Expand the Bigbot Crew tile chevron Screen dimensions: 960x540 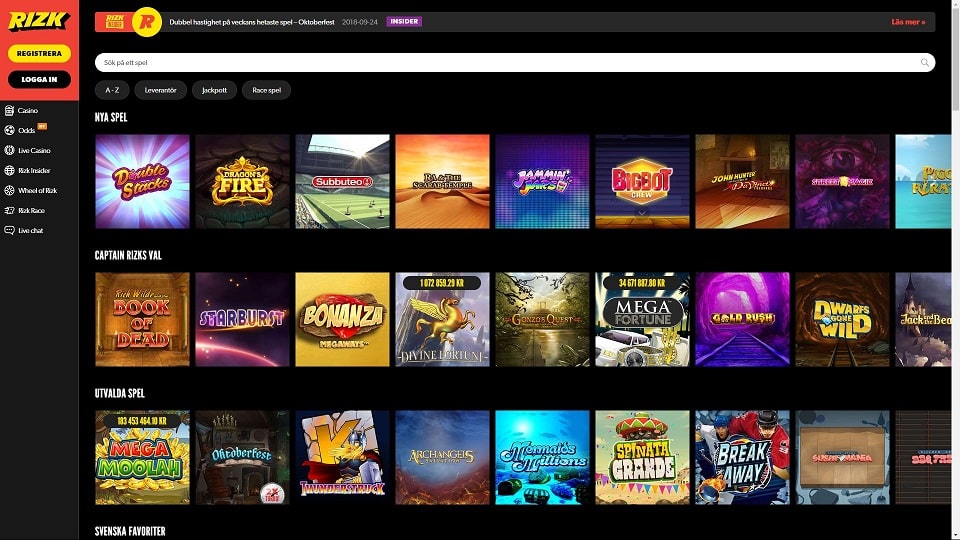(642, 212)
